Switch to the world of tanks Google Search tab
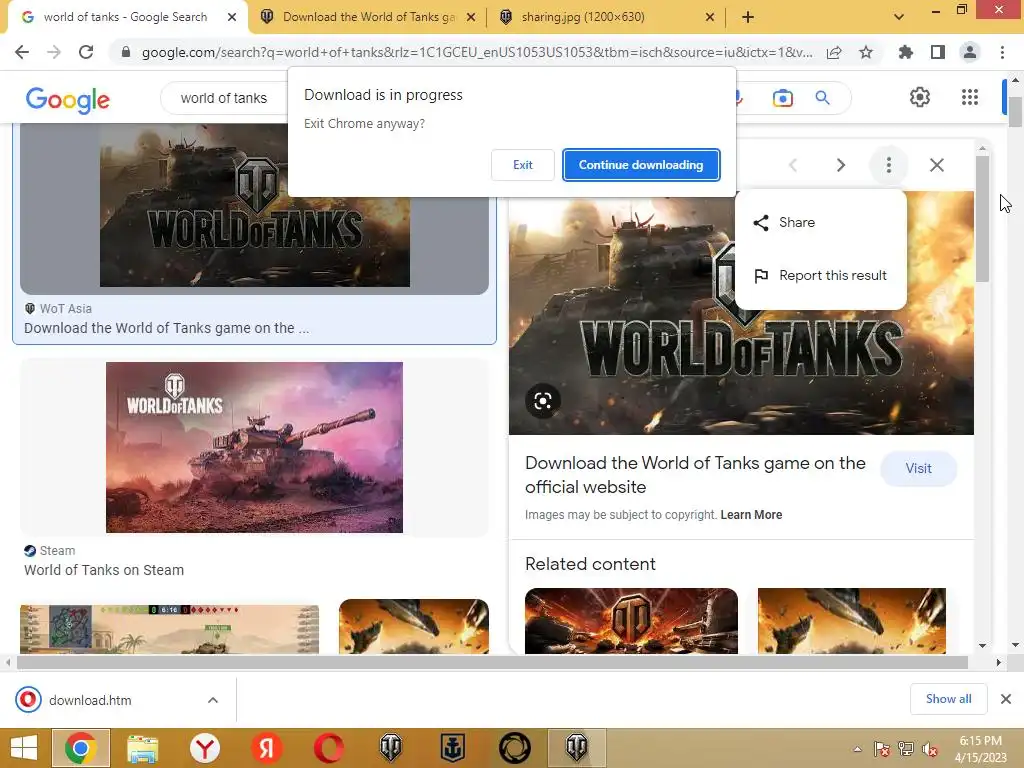 [125, 17]
